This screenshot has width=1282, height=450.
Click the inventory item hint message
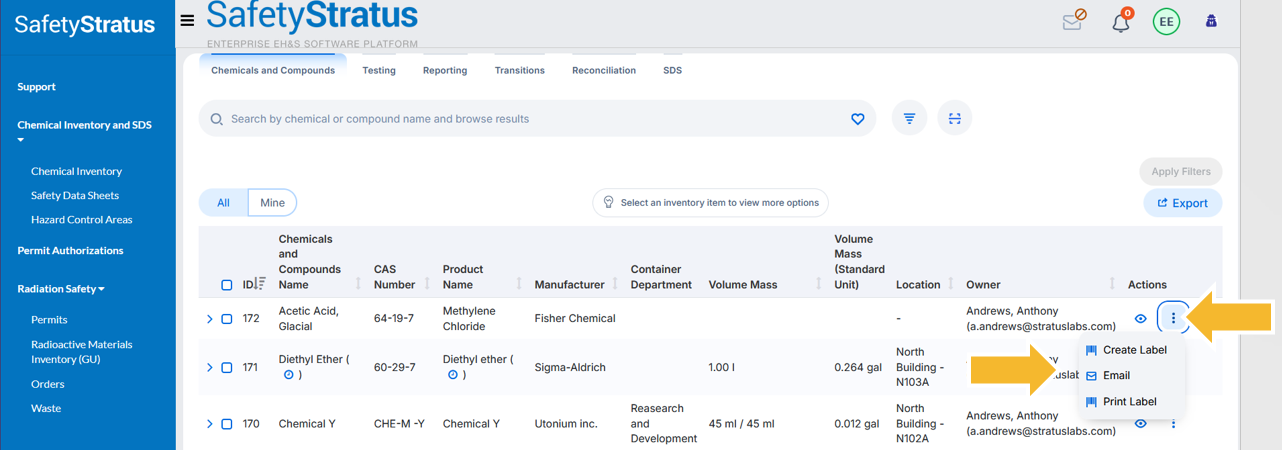710,202
